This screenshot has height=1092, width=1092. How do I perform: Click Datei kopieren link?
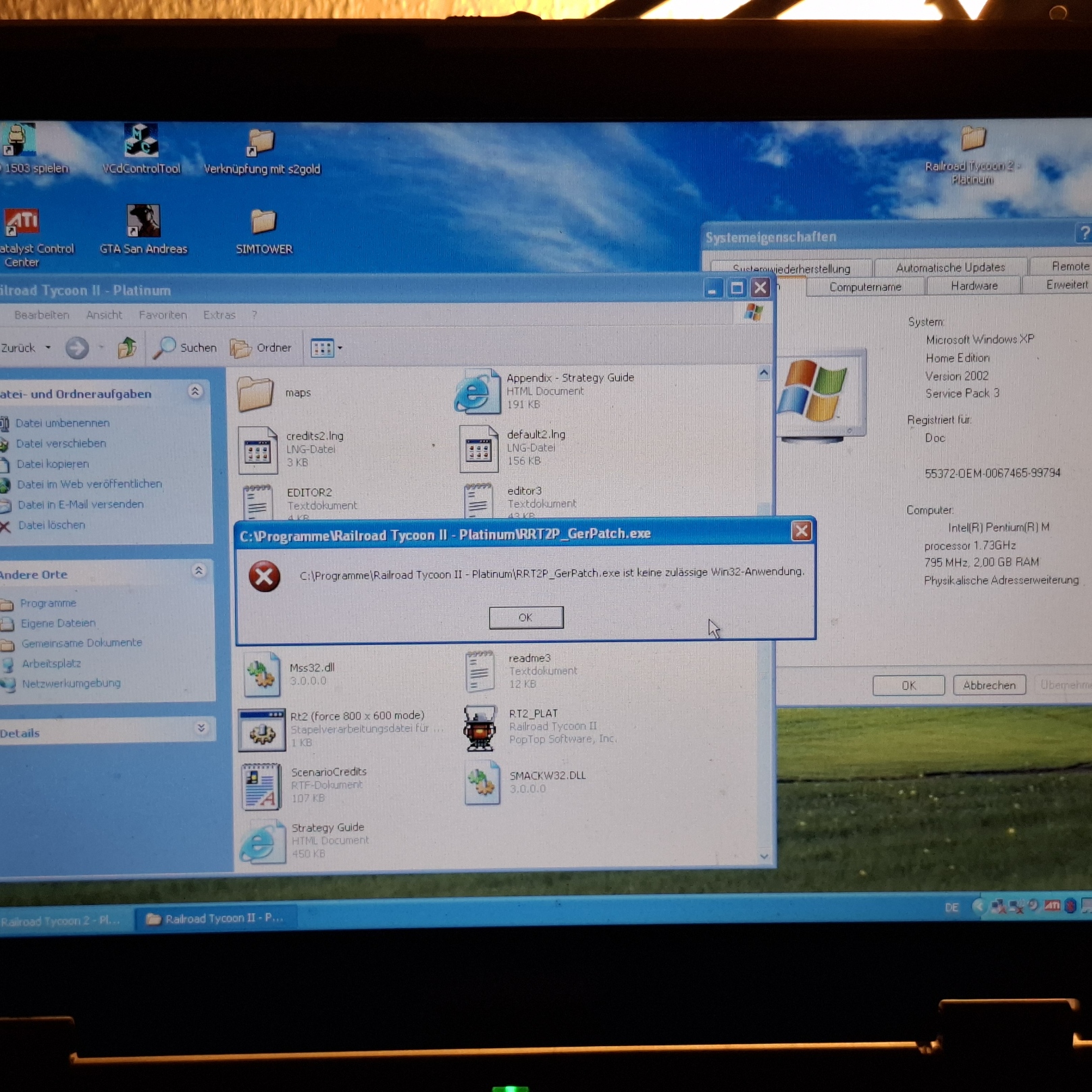tap(52, 464)
